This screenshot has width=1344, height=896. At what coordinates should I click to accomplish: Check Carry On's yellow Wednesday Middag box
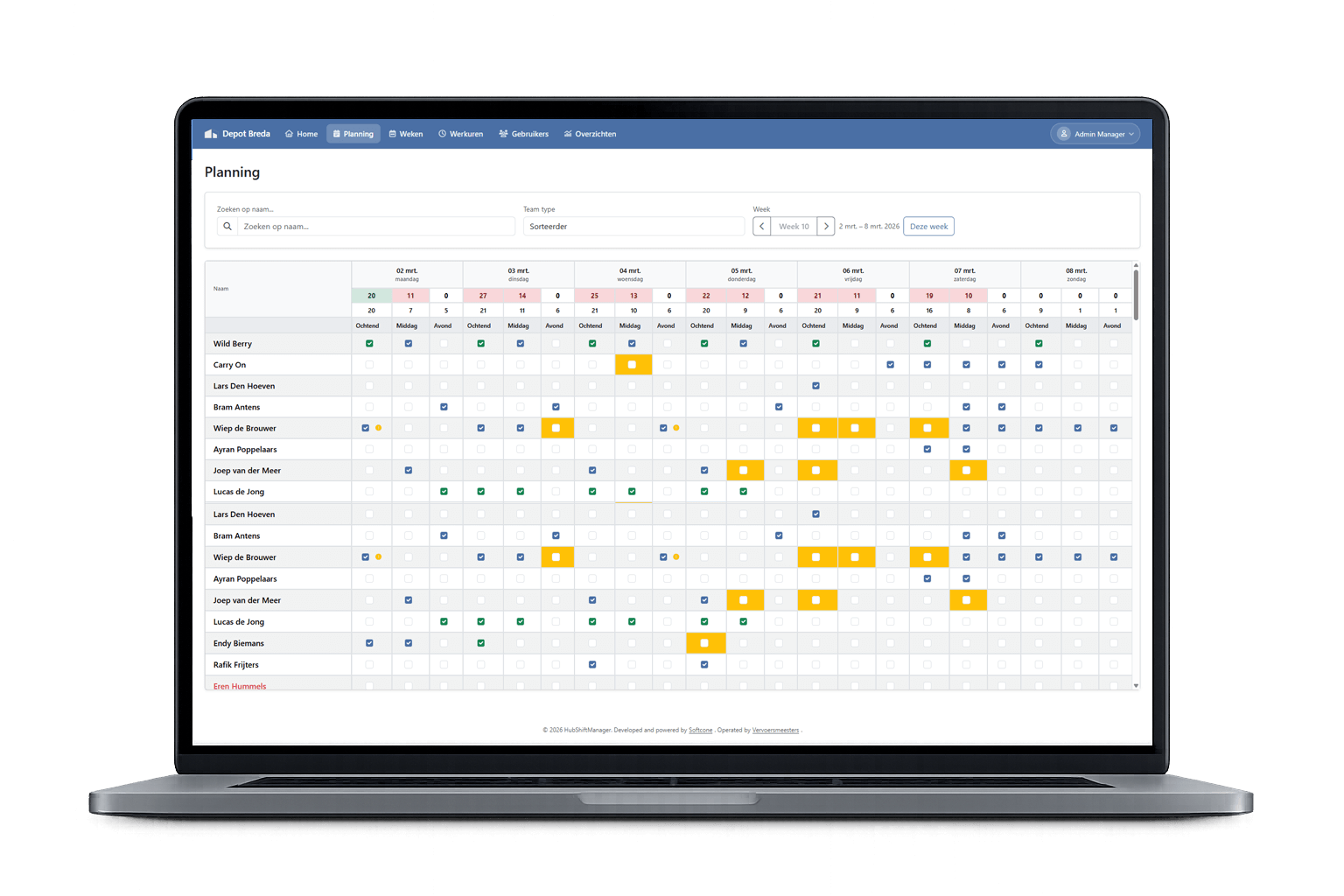coord(633,365)
